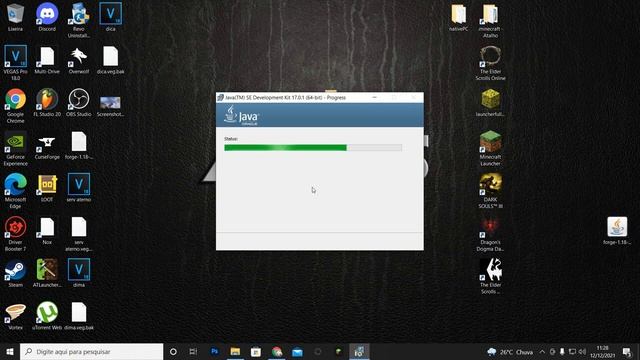Open the OBS Studio desktop shortcut
640x360 pixels.
(x=79, y=102)
